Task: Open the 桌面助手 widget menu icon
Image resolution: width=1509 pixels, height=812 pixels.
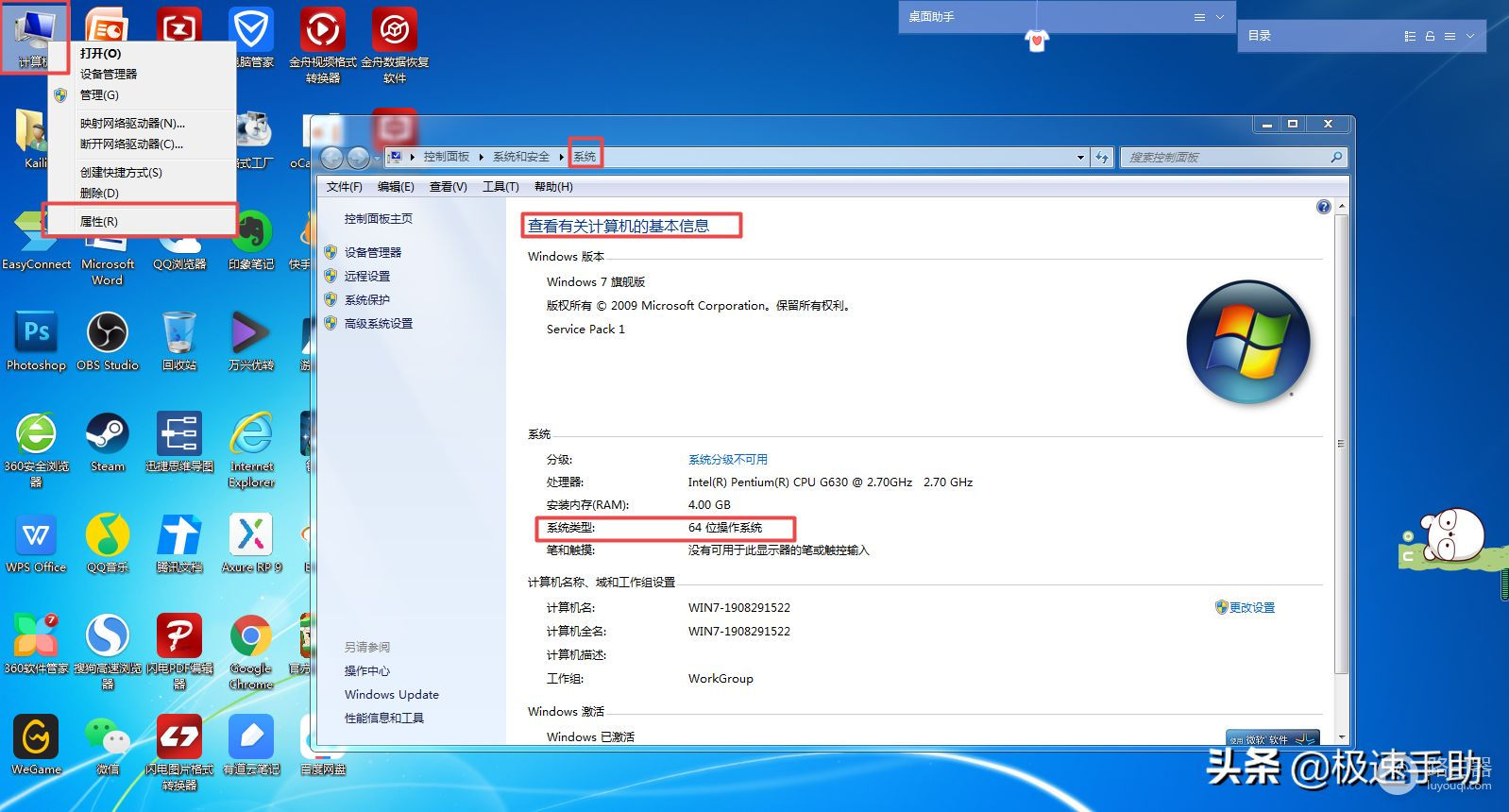Action: [1199, 17]
